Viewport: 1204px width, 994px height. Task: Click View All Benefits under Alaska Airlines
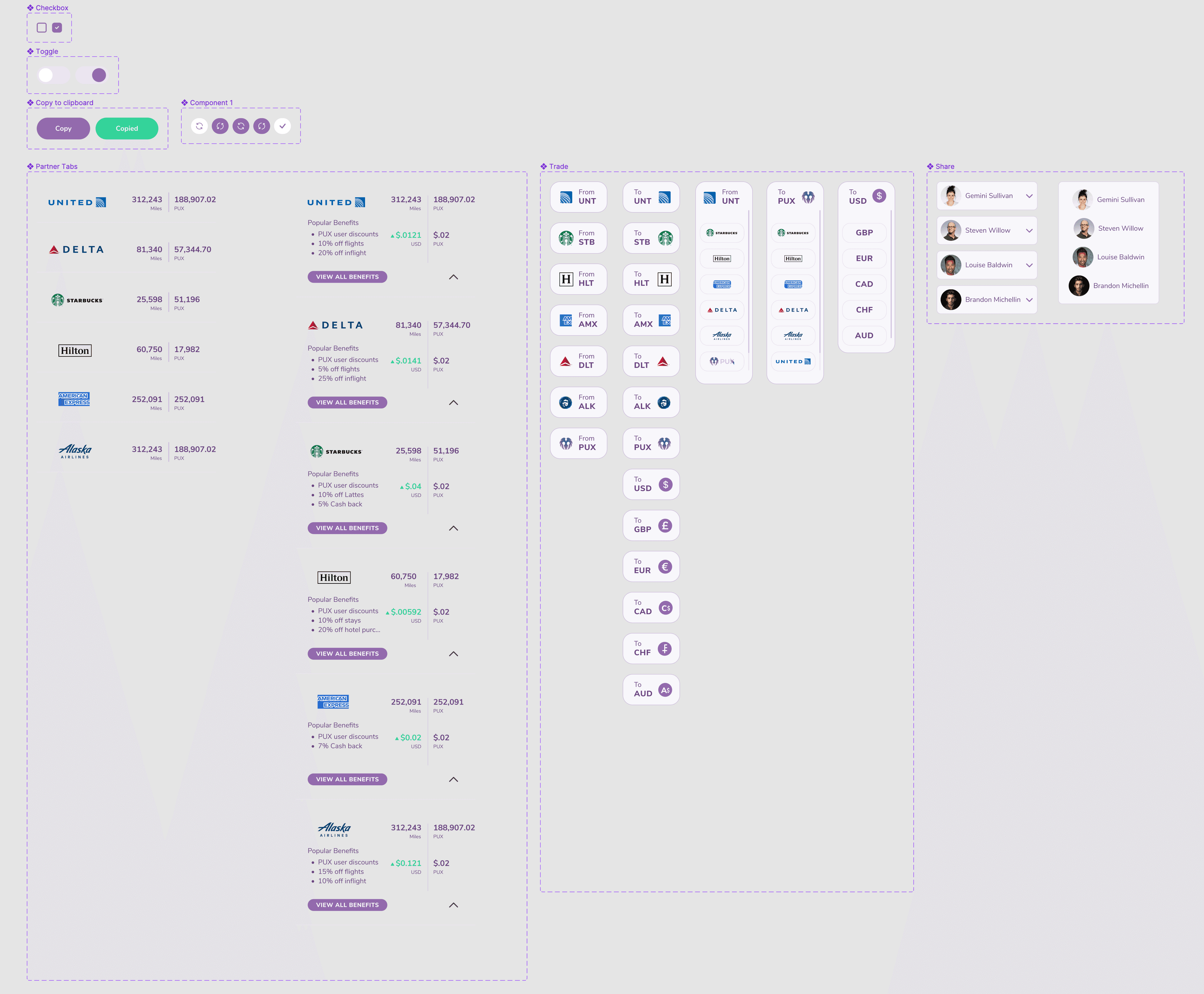click(348, 905)
